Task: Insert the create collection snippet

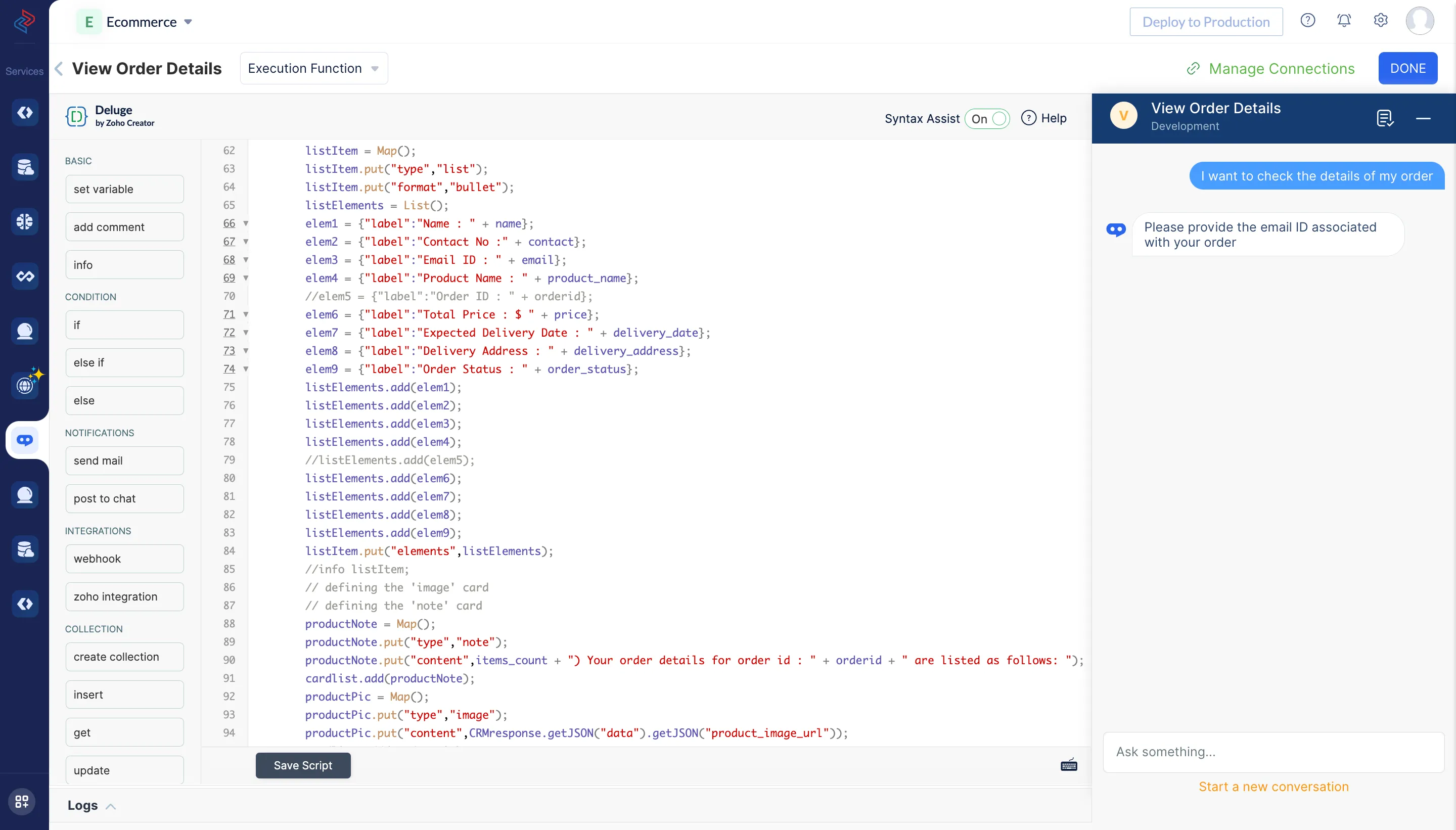Action: click(x=124, y=657)
